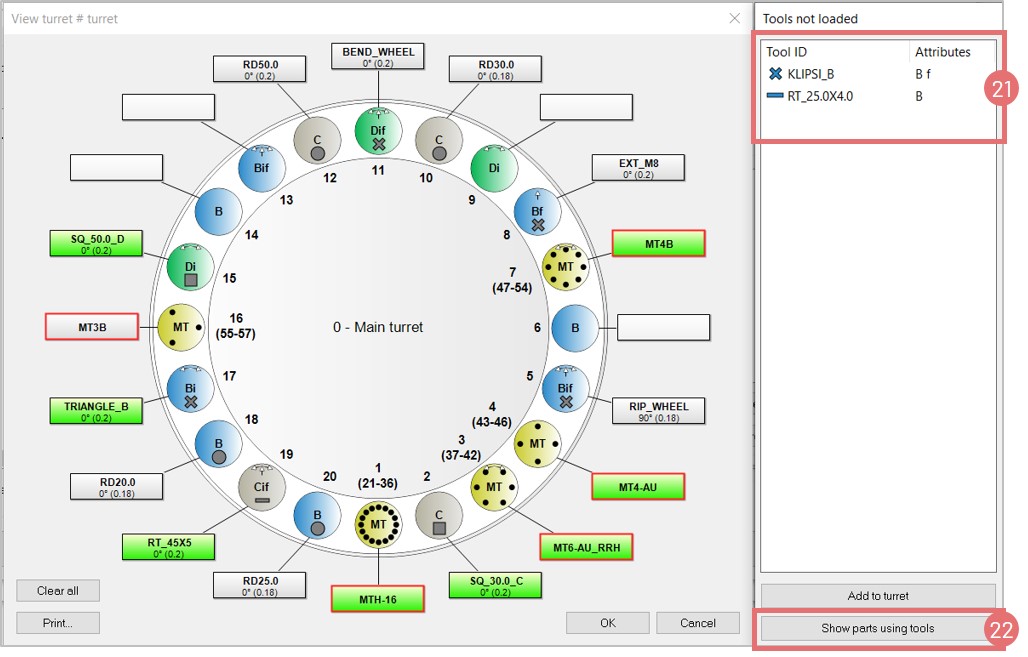The image size is (1028, 657).
Task: Open the Print dialog
Action: pos(58,623)
